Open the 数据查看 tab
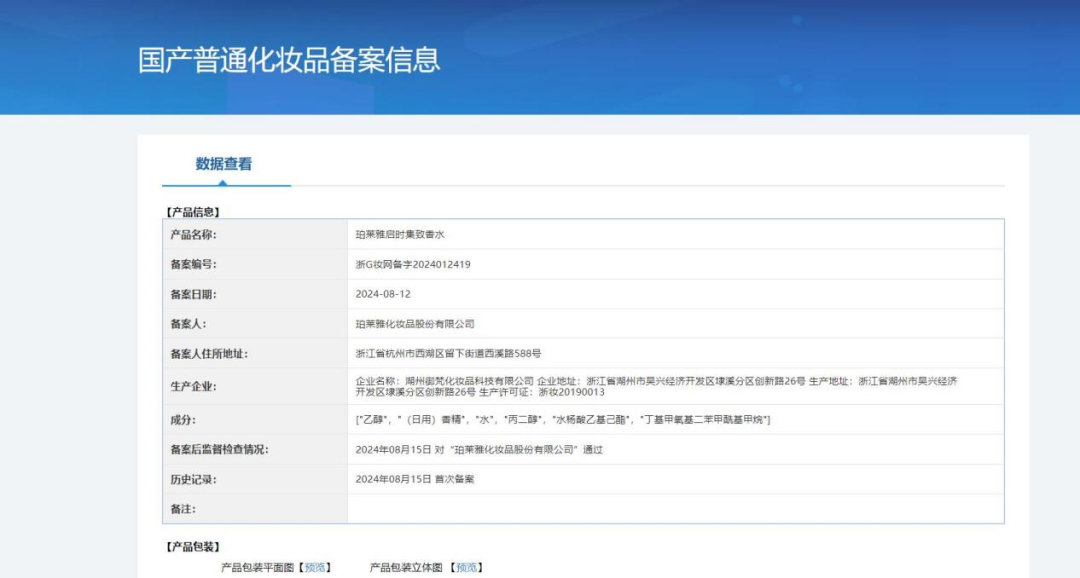This screenshot has width=1080, height=578. coord(224,164)
